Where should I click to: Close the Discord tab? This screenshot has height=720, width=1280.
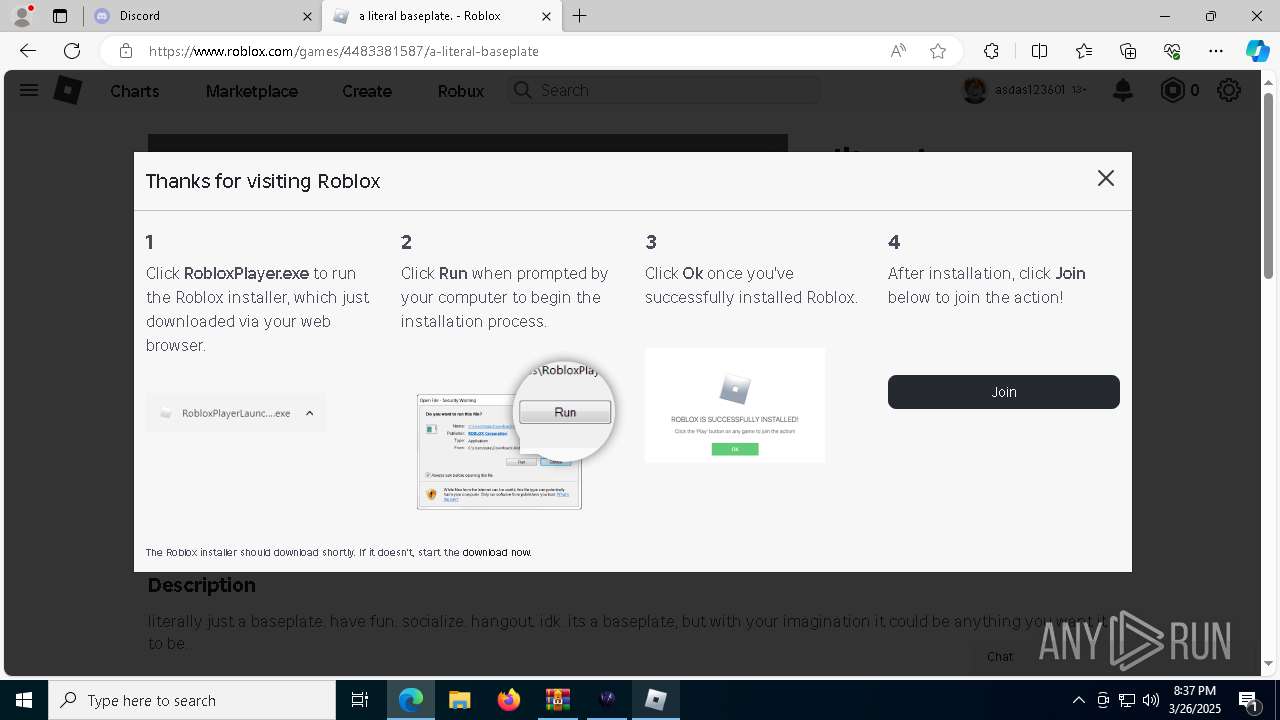(x=307, y=16)
